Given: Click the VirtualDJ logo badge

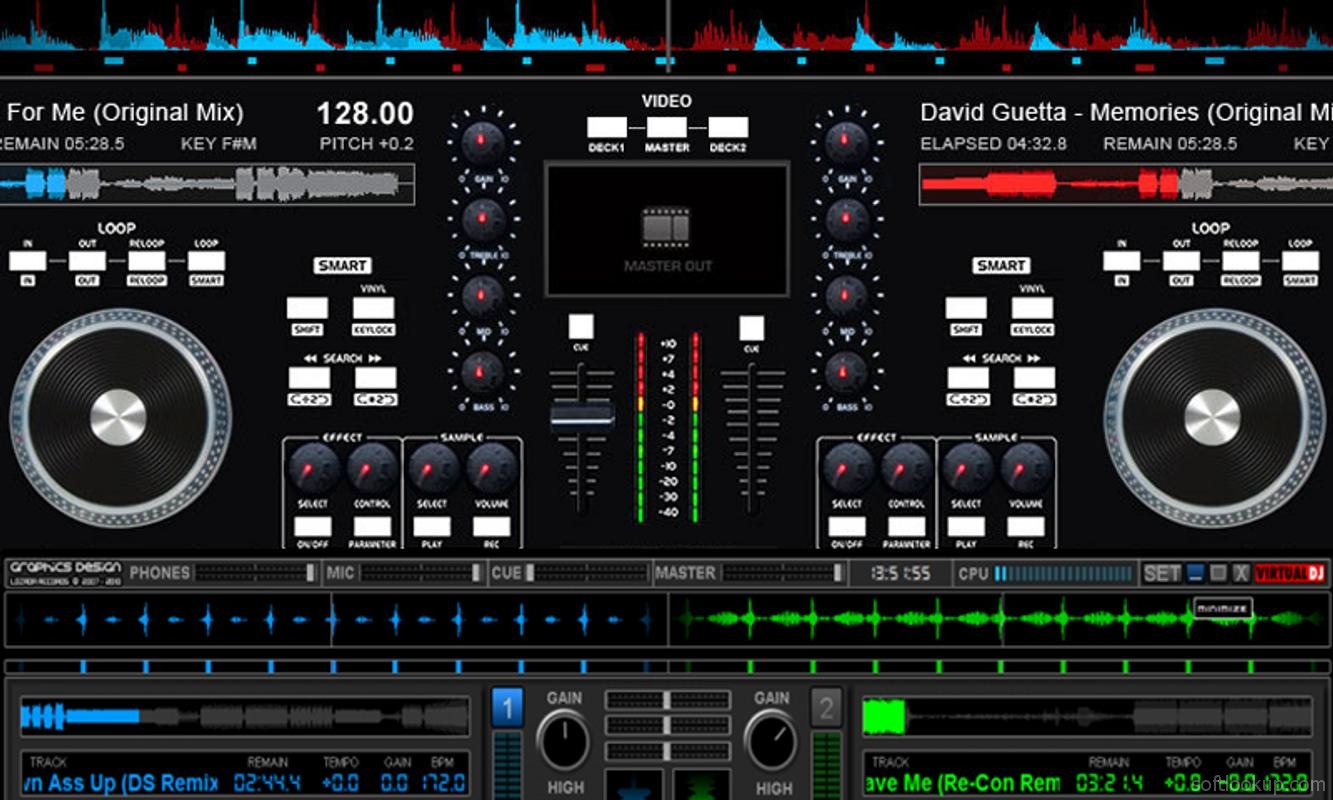Looking at the screenshot, I should click(1289, 573).
